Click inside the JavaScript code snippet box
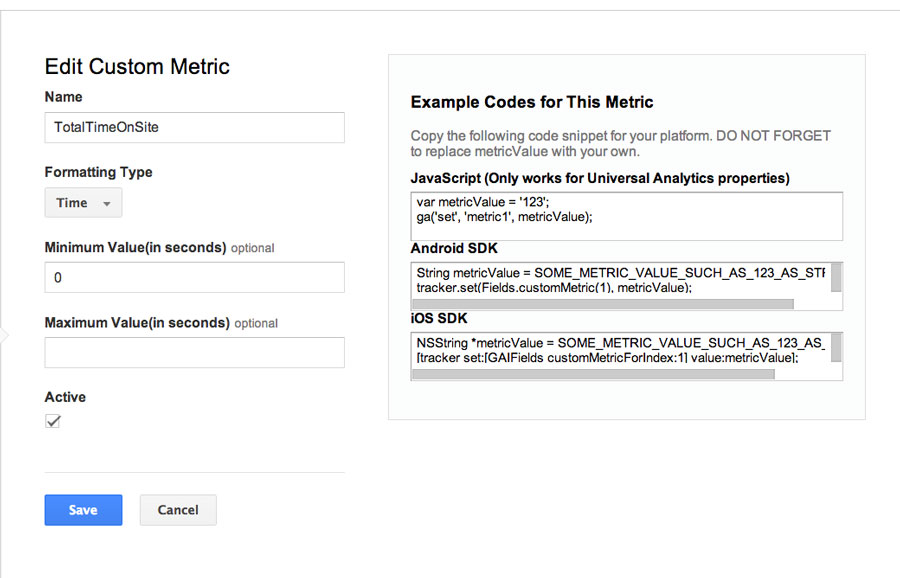This screenshot has width=900, height=578. click(627, 216)
